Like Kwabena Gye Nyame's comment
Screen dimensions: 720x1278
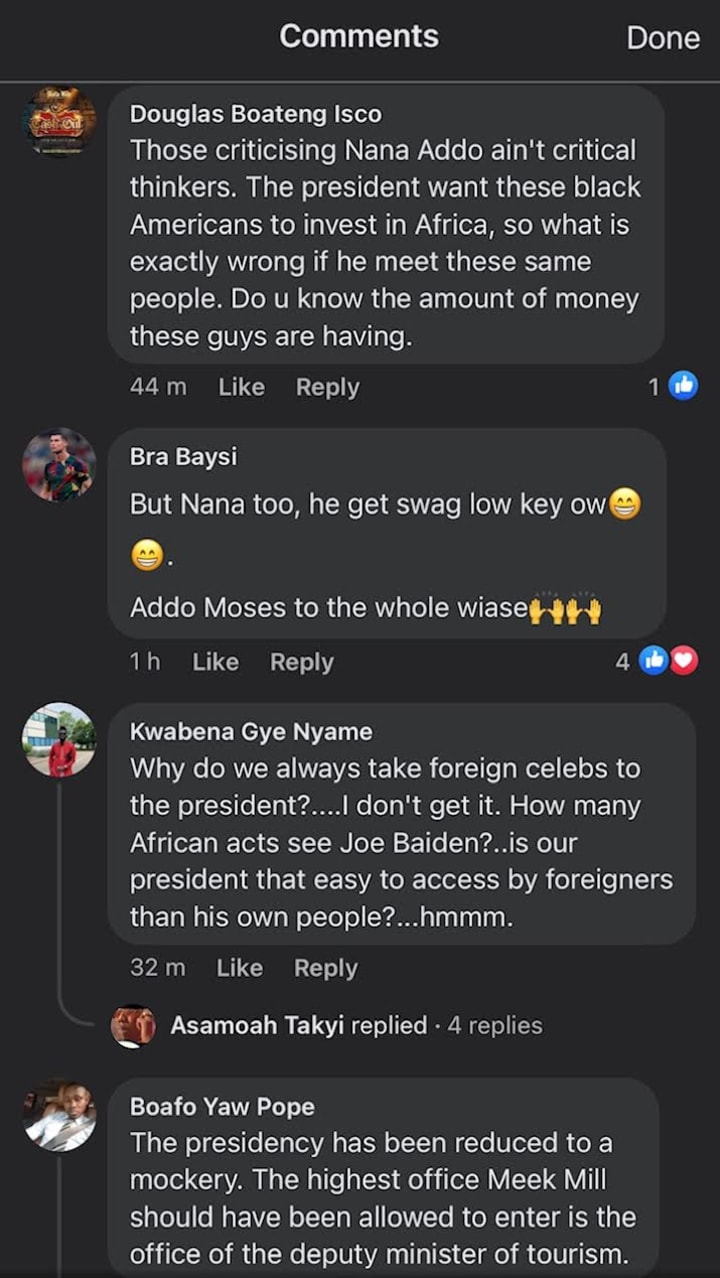coord(239,968)
